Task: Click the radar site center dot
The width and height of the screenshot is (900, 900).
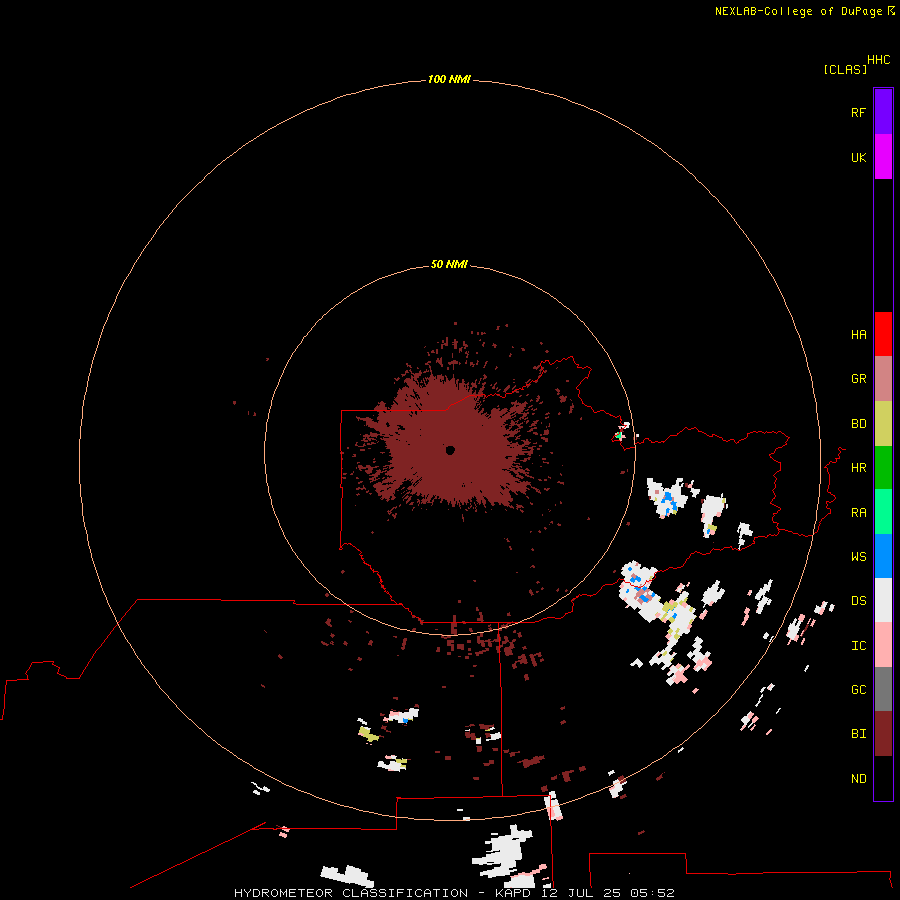Action: [451, 451]
